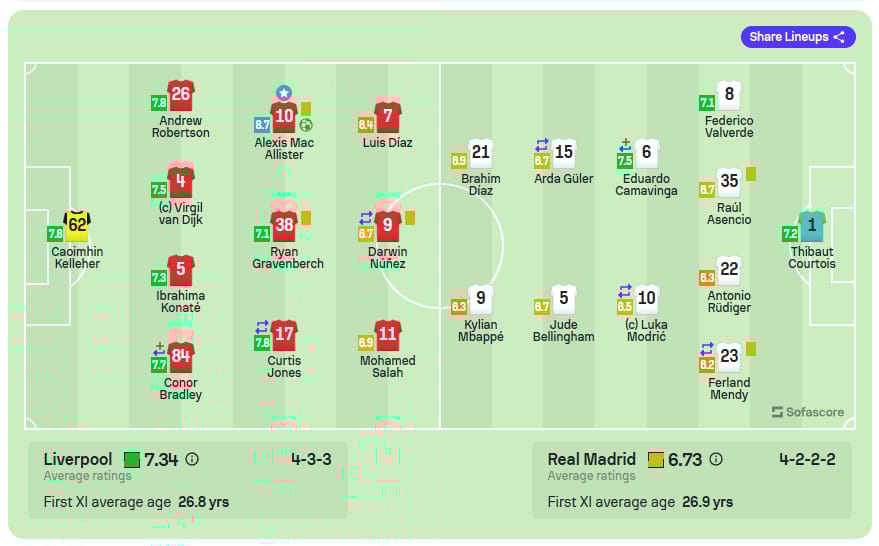Select Alexis Mac Allister's number 10 jersey
The width and height of the screenshot is (879, 546).
point(284,117)
